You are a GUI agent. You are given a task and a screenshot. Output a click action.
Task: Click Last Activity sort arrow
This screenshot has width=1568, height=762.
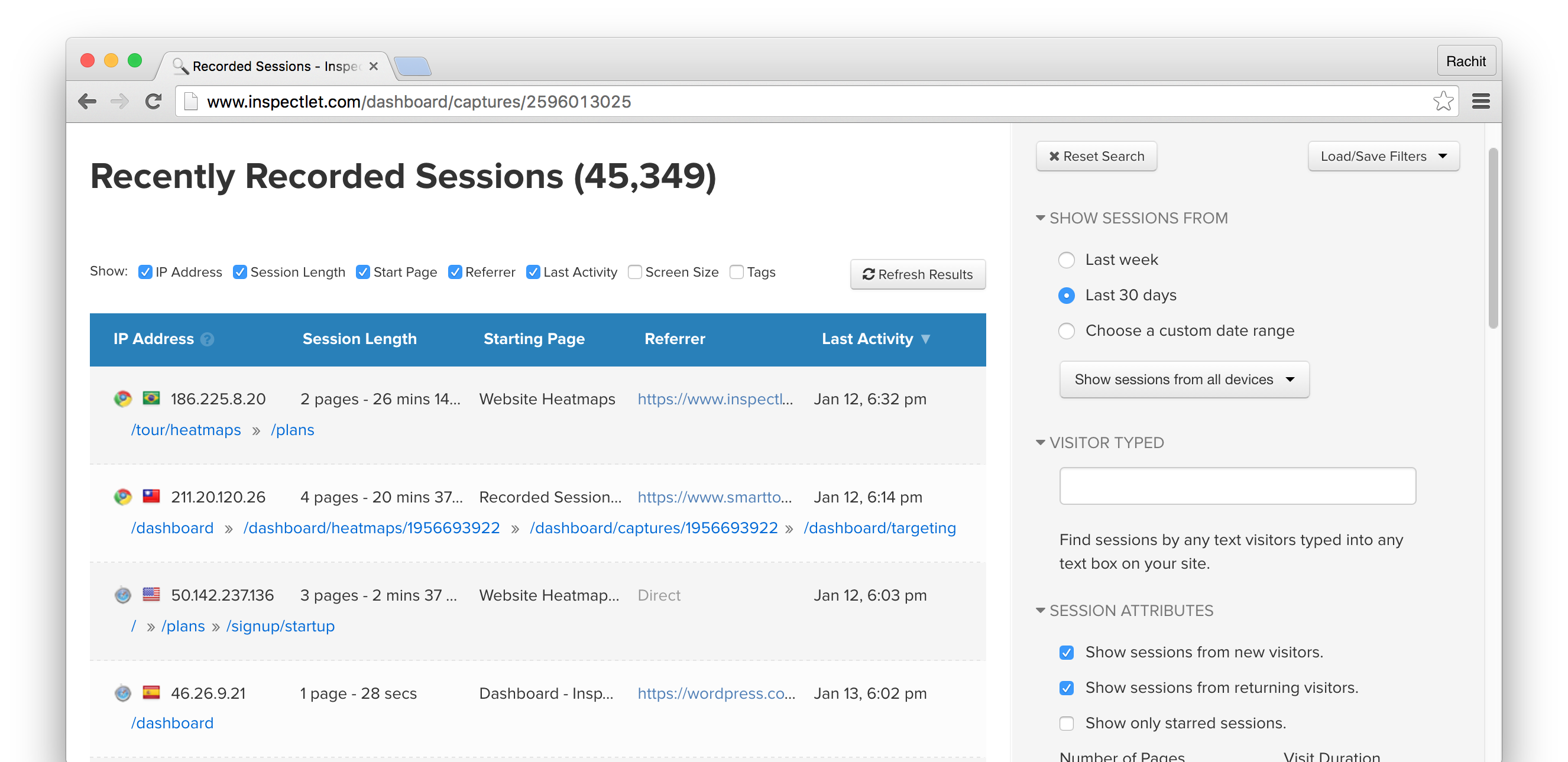pos(926,339)
